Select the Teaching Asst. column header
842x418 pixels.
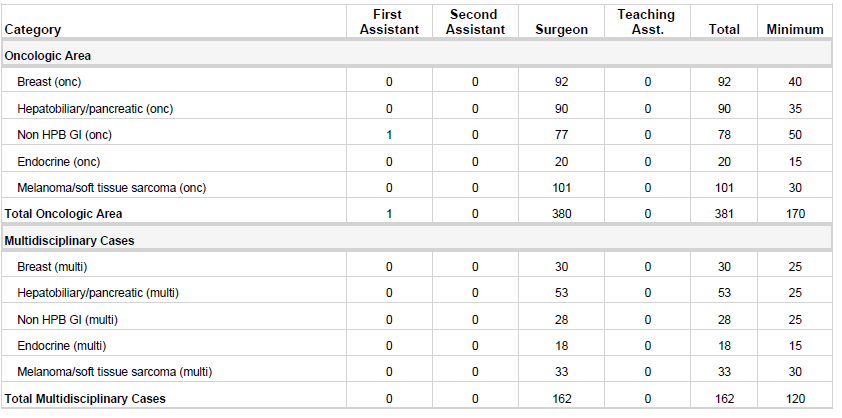coord(646,22)
